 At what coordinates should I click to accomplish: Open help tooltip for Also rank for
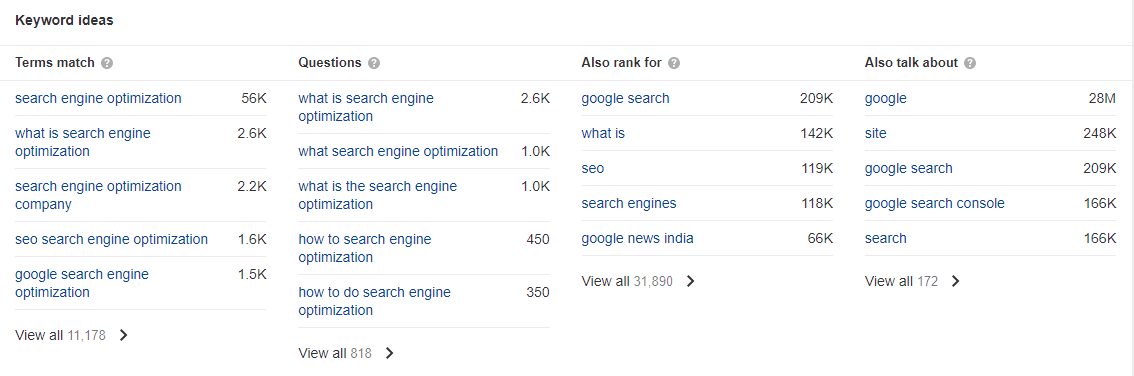pos(674,63)
